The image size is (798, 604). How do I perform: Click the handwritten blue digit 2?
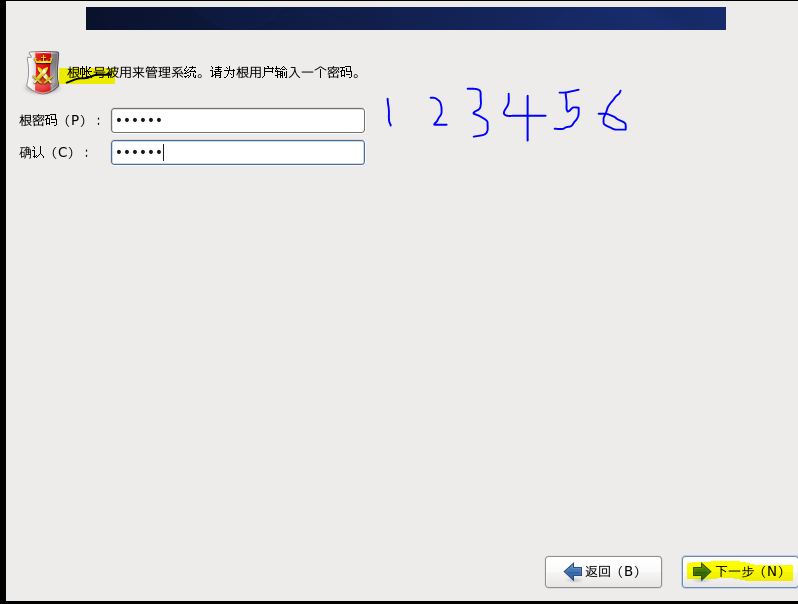tap(439, 111)
